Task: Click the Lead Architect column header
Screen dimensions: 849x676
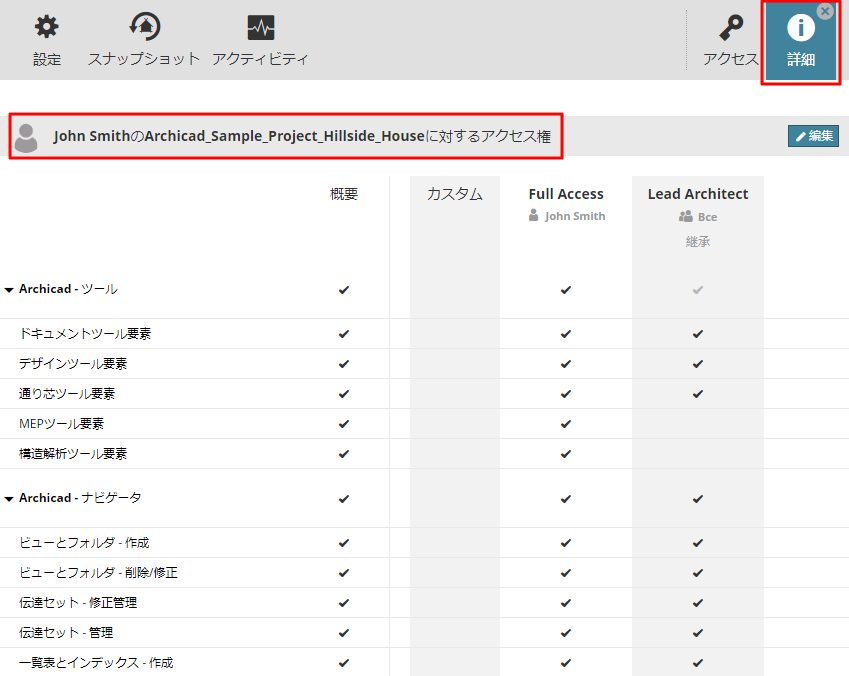Action: coord(698,194)
